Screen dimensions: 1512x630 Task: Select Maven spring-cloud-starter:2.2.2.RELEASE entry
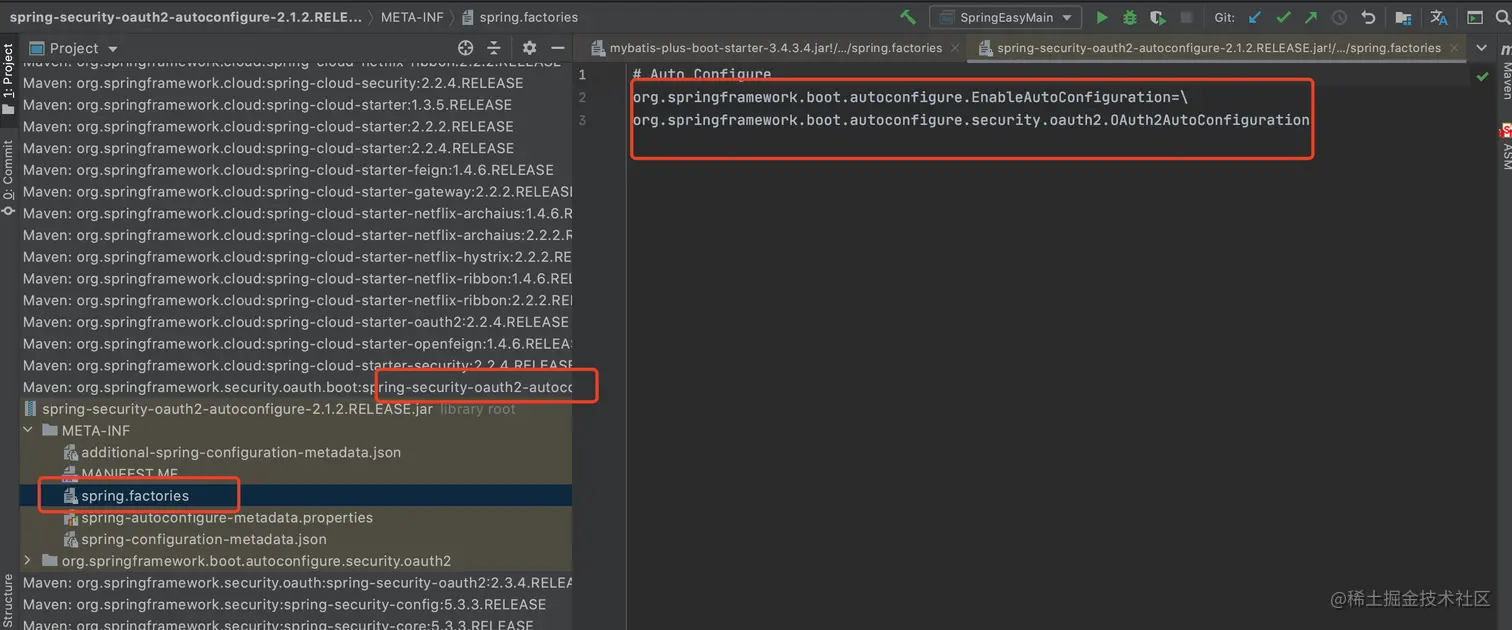(296, 127)
